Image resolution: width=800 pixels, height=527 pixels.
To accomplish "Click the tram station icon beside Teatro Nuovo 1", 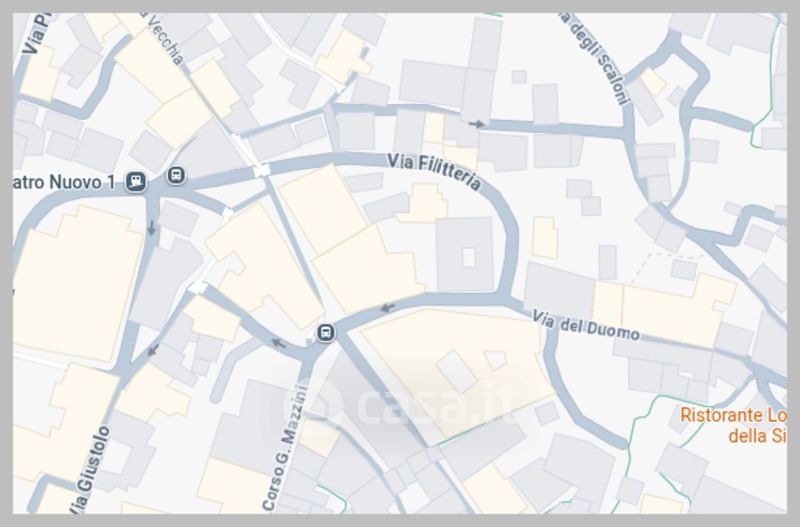I will coord(136,181).
